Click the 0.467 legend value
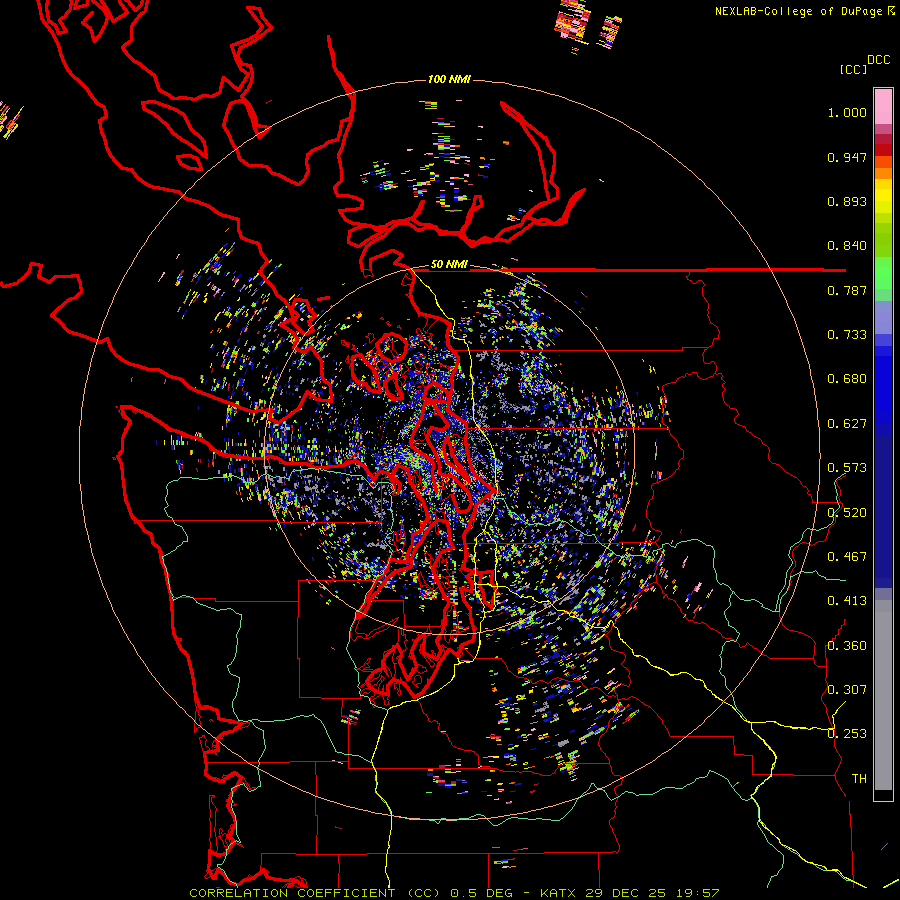Screen dimensions: 900x900 847,557
